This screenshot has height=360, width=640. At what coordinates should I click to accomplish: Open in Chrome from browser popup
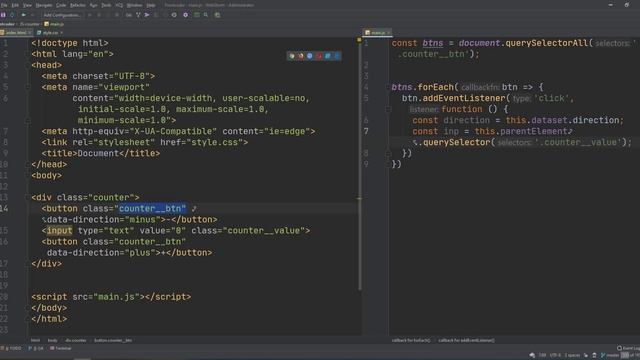click(291, 56)
